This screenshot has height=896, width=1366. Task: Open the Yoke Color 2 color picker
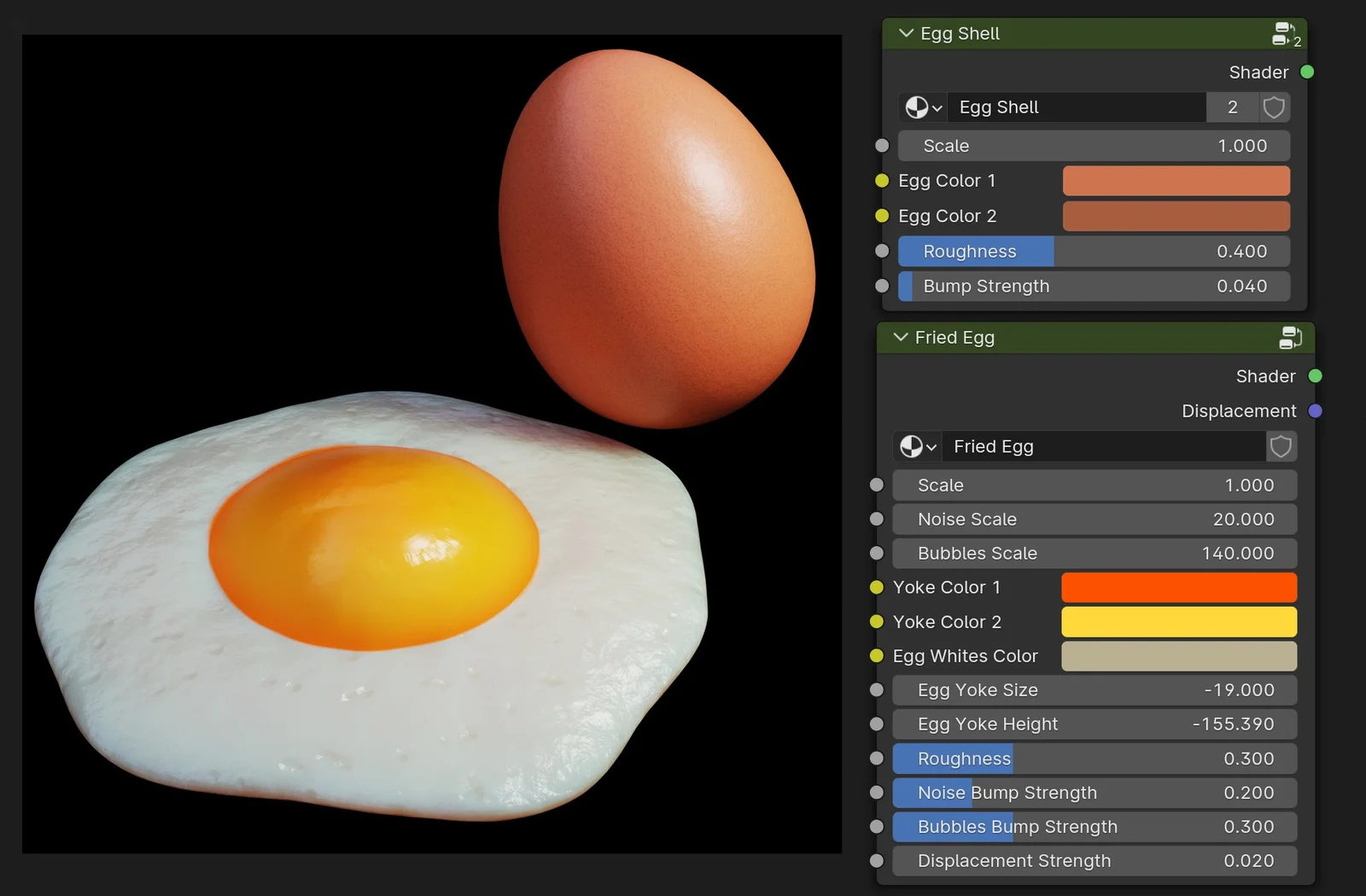(x=1178, y=621)
